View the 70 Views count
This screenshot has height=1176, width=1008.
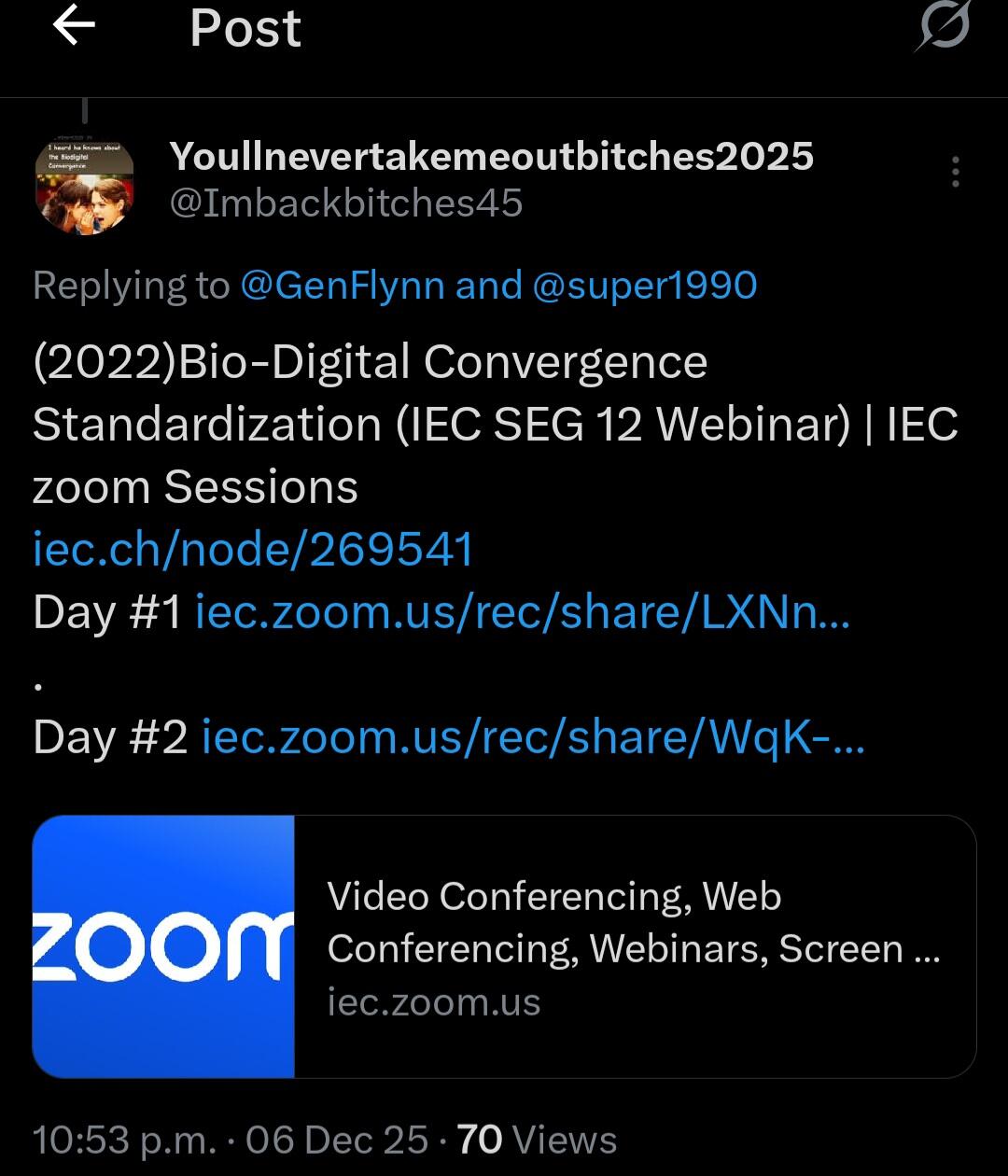537,1140
